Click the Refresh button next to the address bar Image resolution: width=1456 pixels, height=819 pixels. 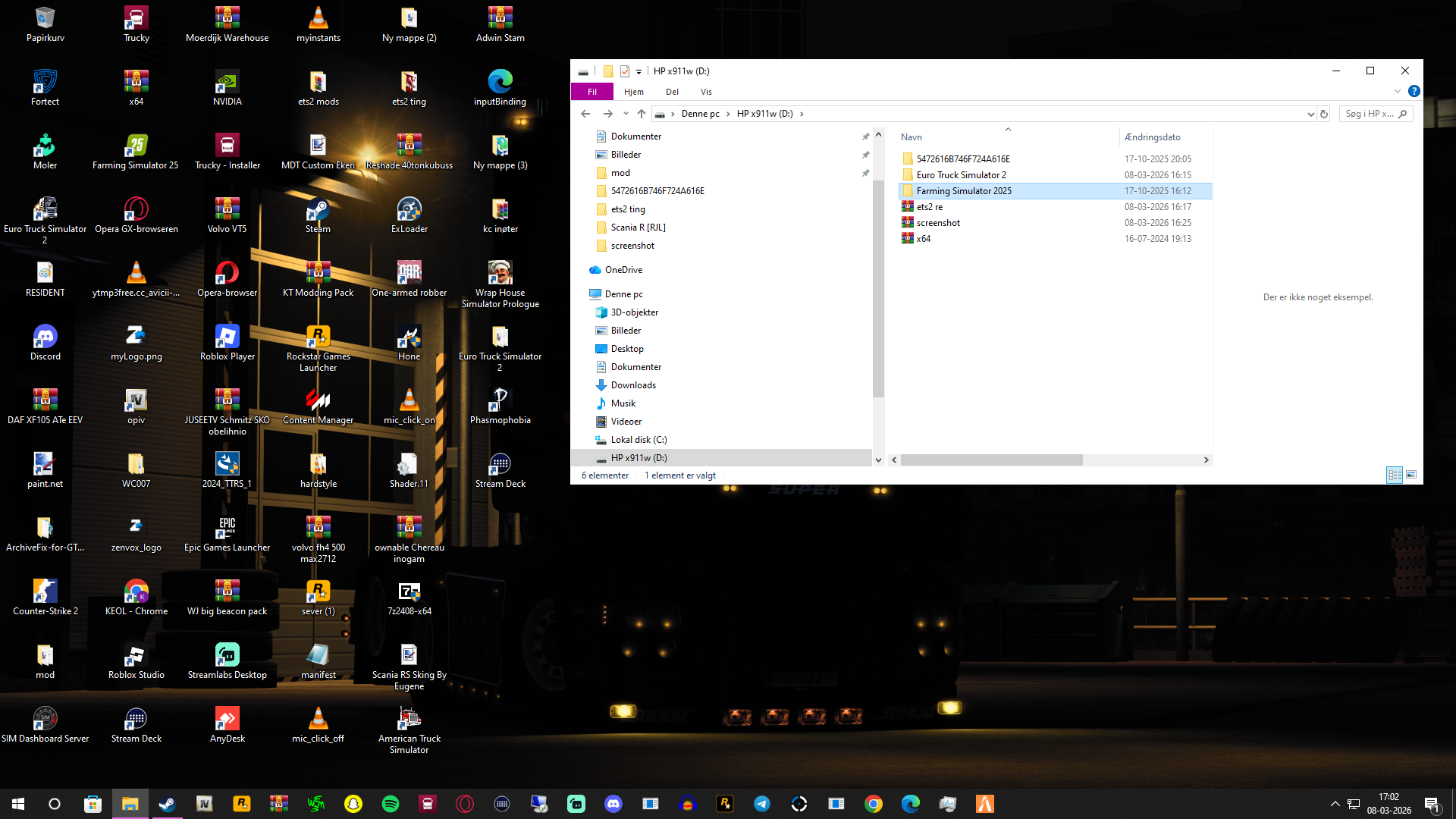(x=1324, y=114)
